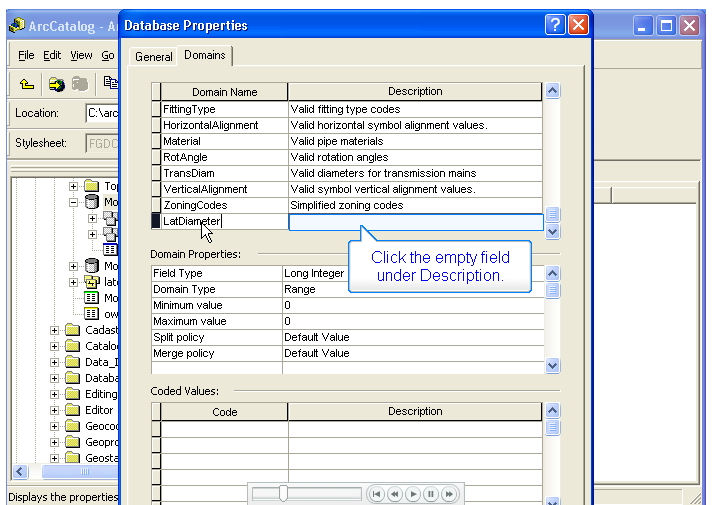The width and height of the screenshot is (715, 505).
Task: Select the Material domain name
Action: [181, 141]
